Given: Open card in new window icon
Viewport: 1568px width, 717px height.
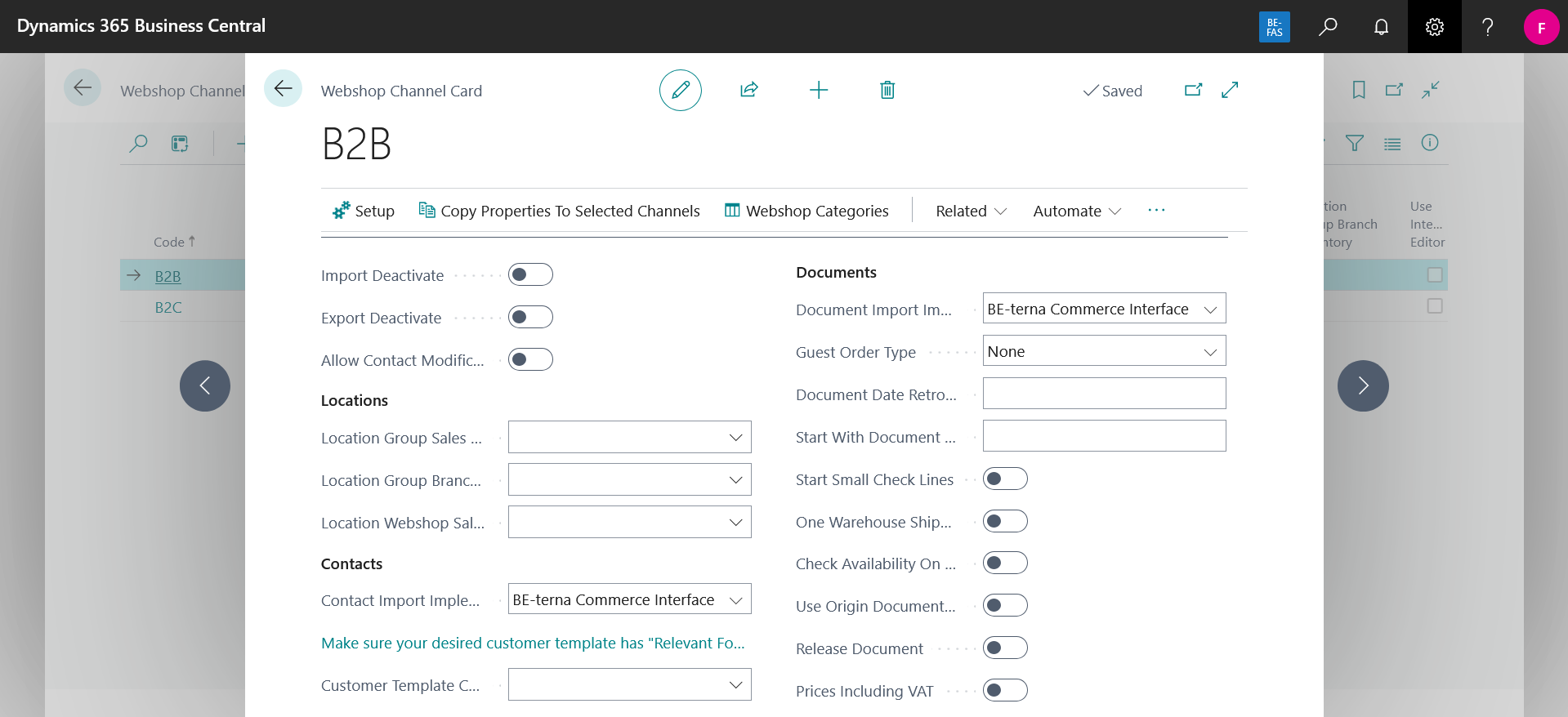Looking at the screenshot, I should click(1194, 90).
